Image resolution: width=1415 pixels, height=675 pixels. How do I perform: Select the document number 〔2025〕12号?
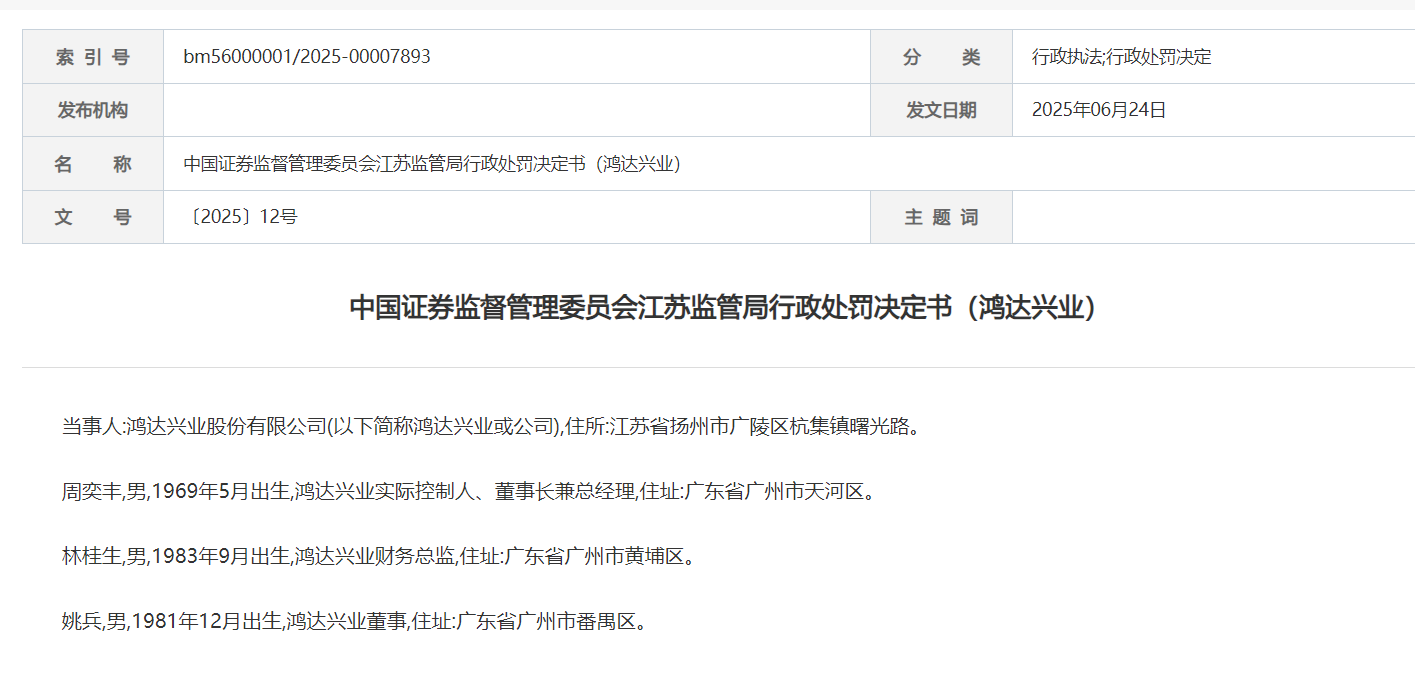tap(240, 217)
